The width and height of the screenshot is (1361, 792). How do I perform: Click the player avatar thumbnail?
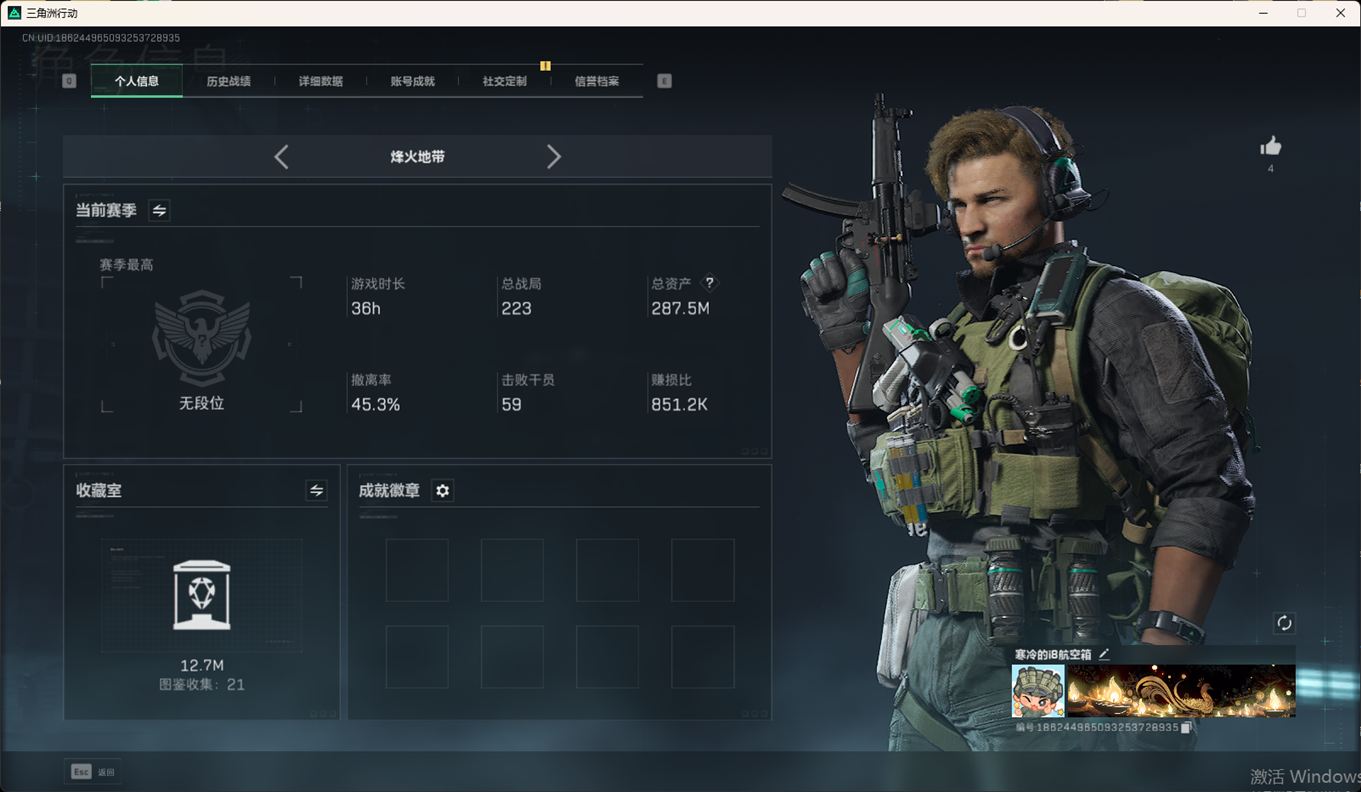tap(1038, 691)
